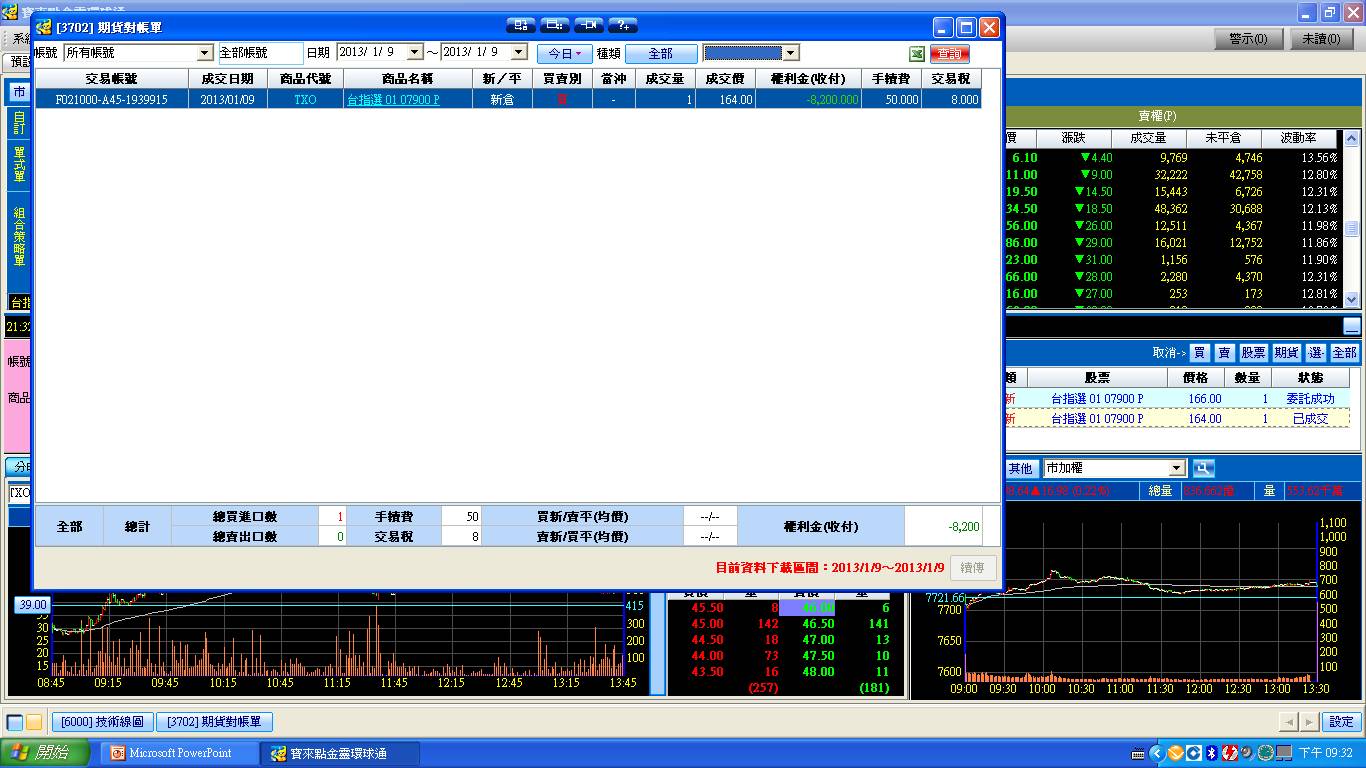Click the 未讀(0) unread button
1366x768 pixels.
(1322, 39)
